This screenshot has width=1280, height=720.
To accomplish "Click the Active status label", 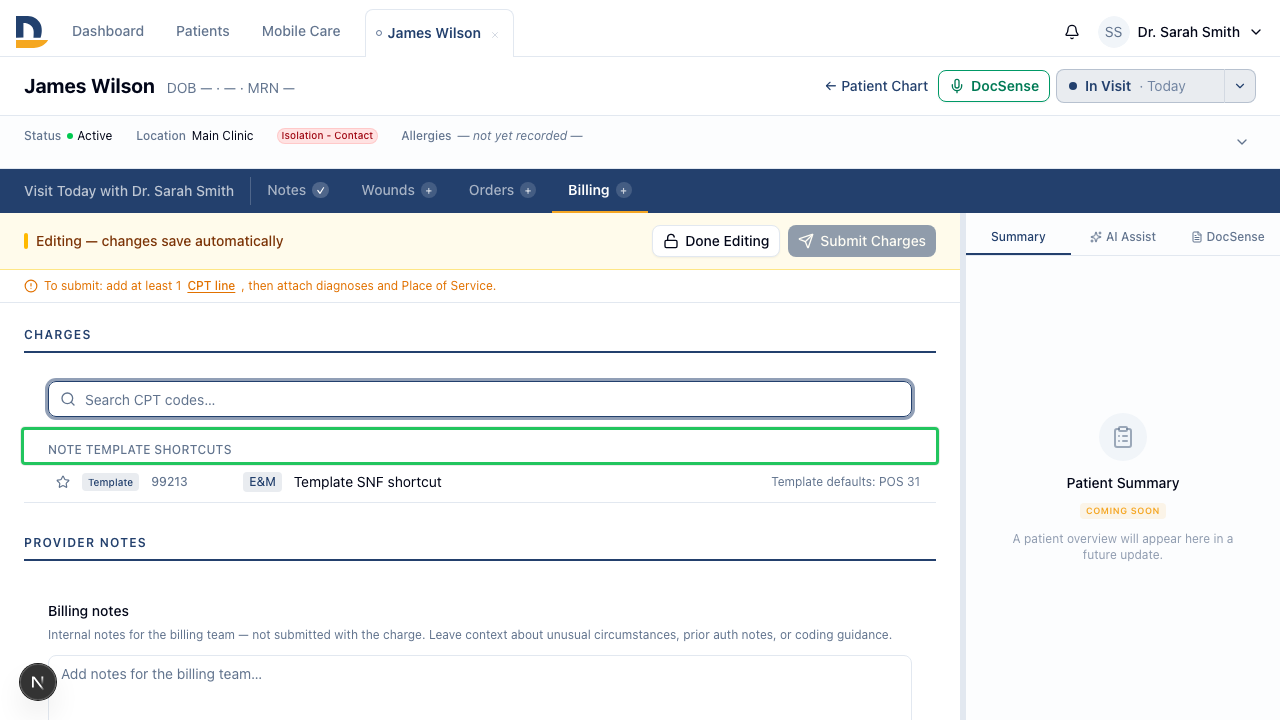I will coord(95,136).
